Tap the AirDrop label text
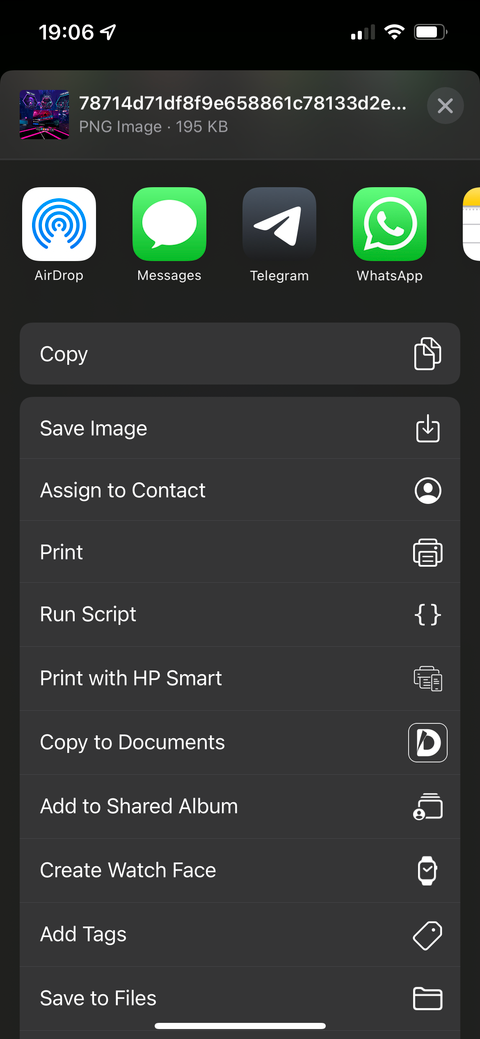480x1039 pixels. [59, 276]
